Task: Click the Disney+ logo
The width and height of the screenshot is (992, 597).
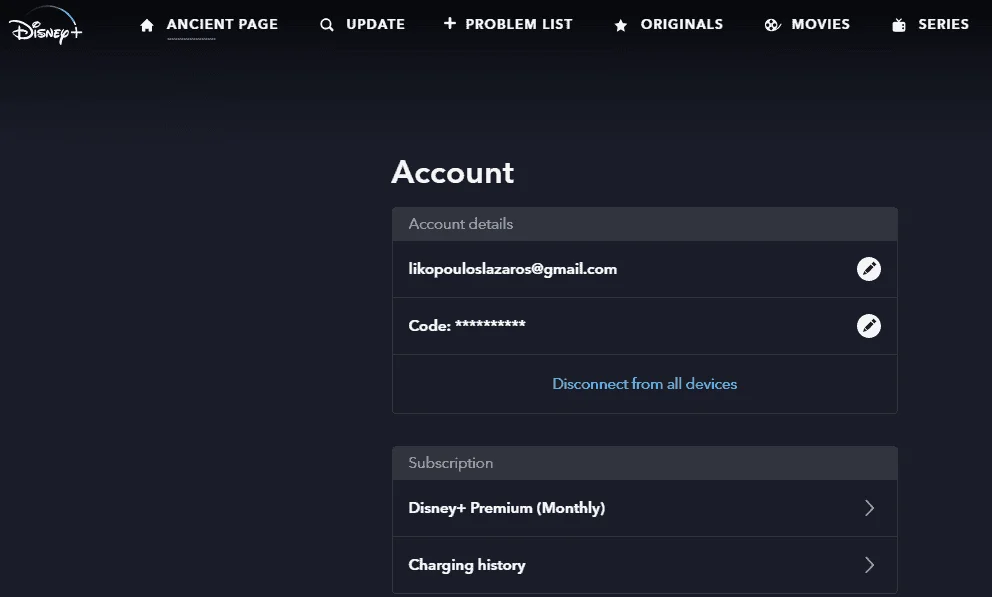Action: 46,26
